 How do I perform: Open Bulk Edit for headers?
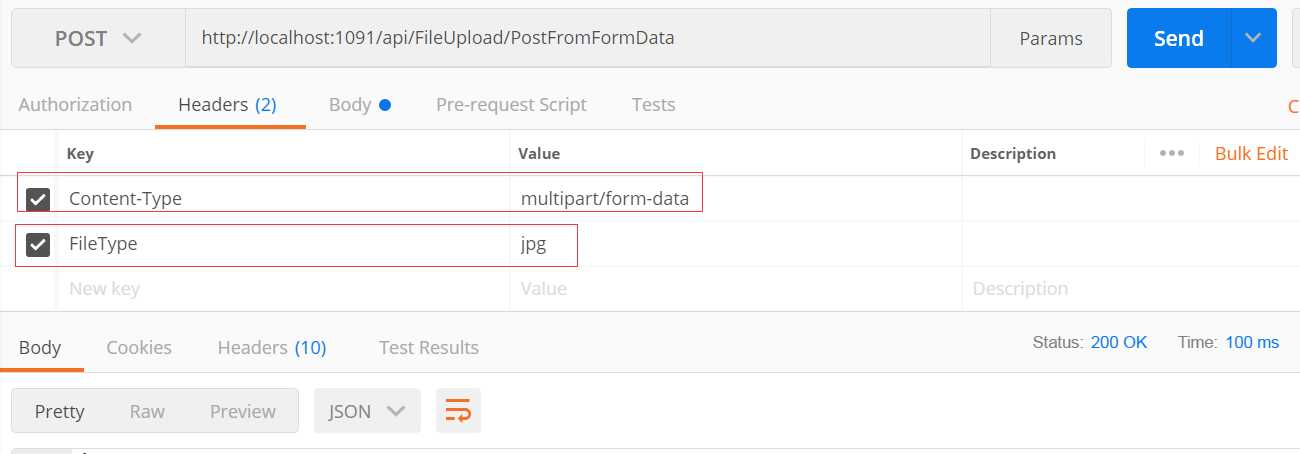(x=1251, y=153)
